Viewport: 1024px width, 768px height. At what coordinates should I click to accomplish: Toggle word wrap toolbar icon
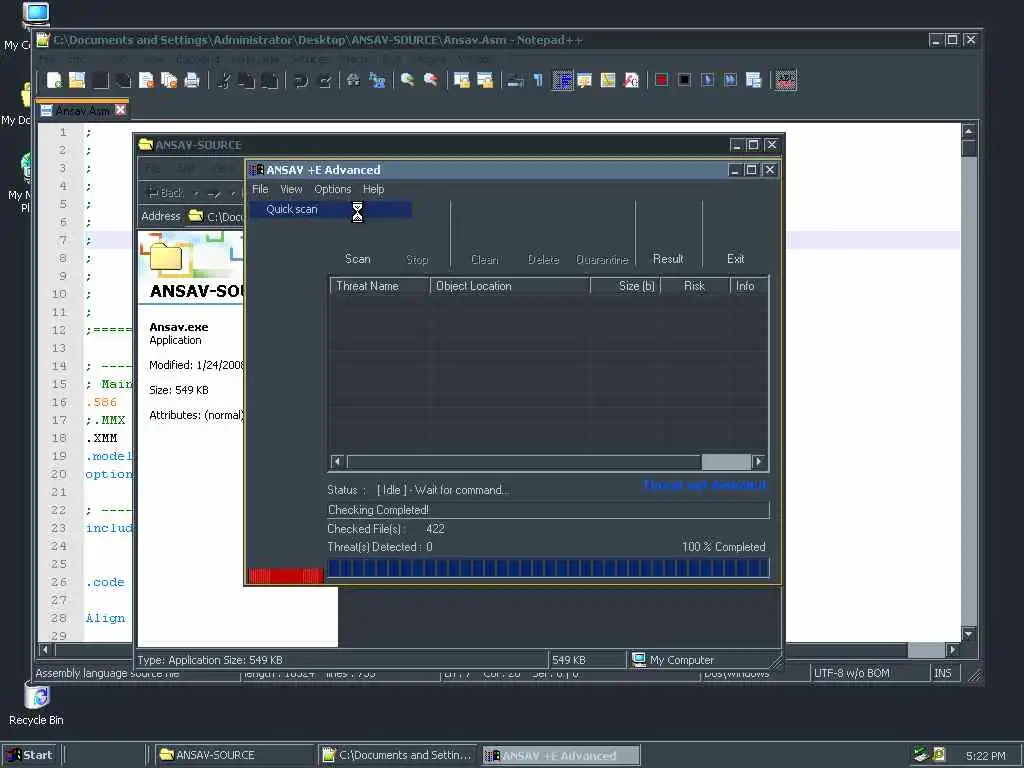pos(515,80)
